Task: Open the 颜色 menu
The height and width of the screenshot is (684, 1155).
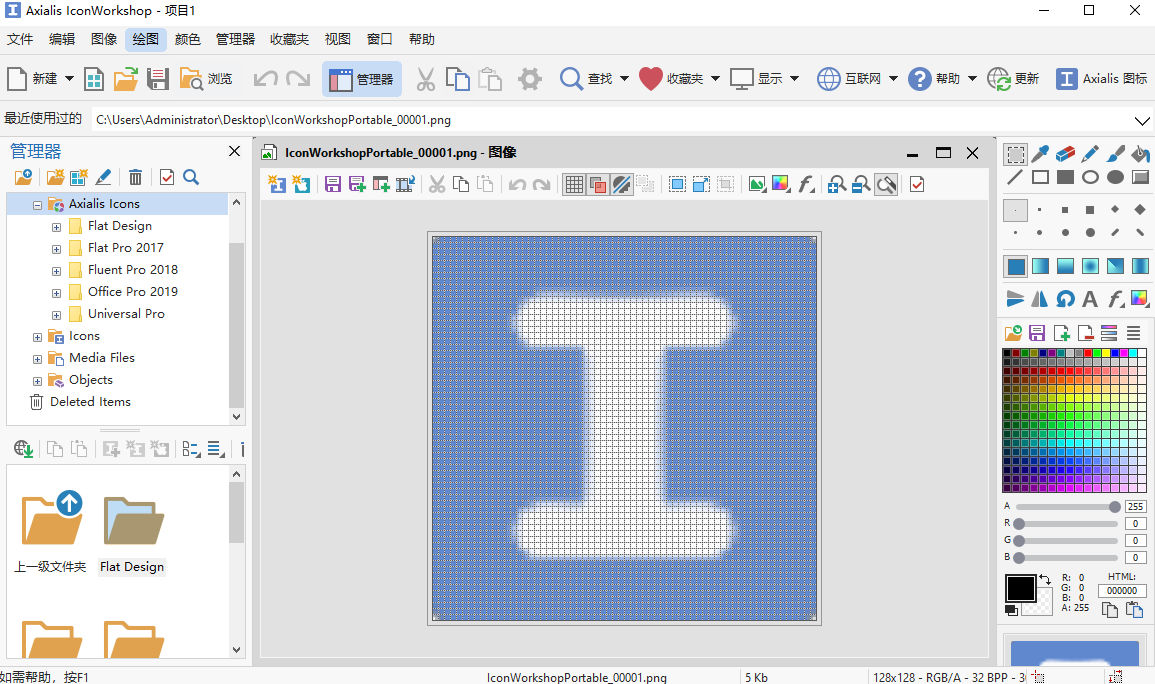Action: [188, 39]
